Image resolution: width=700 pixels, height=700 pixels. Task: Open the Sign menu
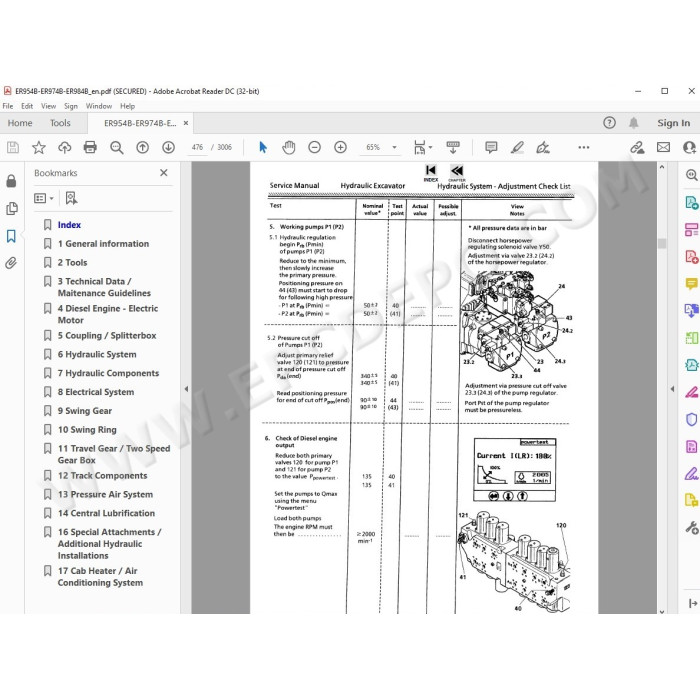pos(71,106)
